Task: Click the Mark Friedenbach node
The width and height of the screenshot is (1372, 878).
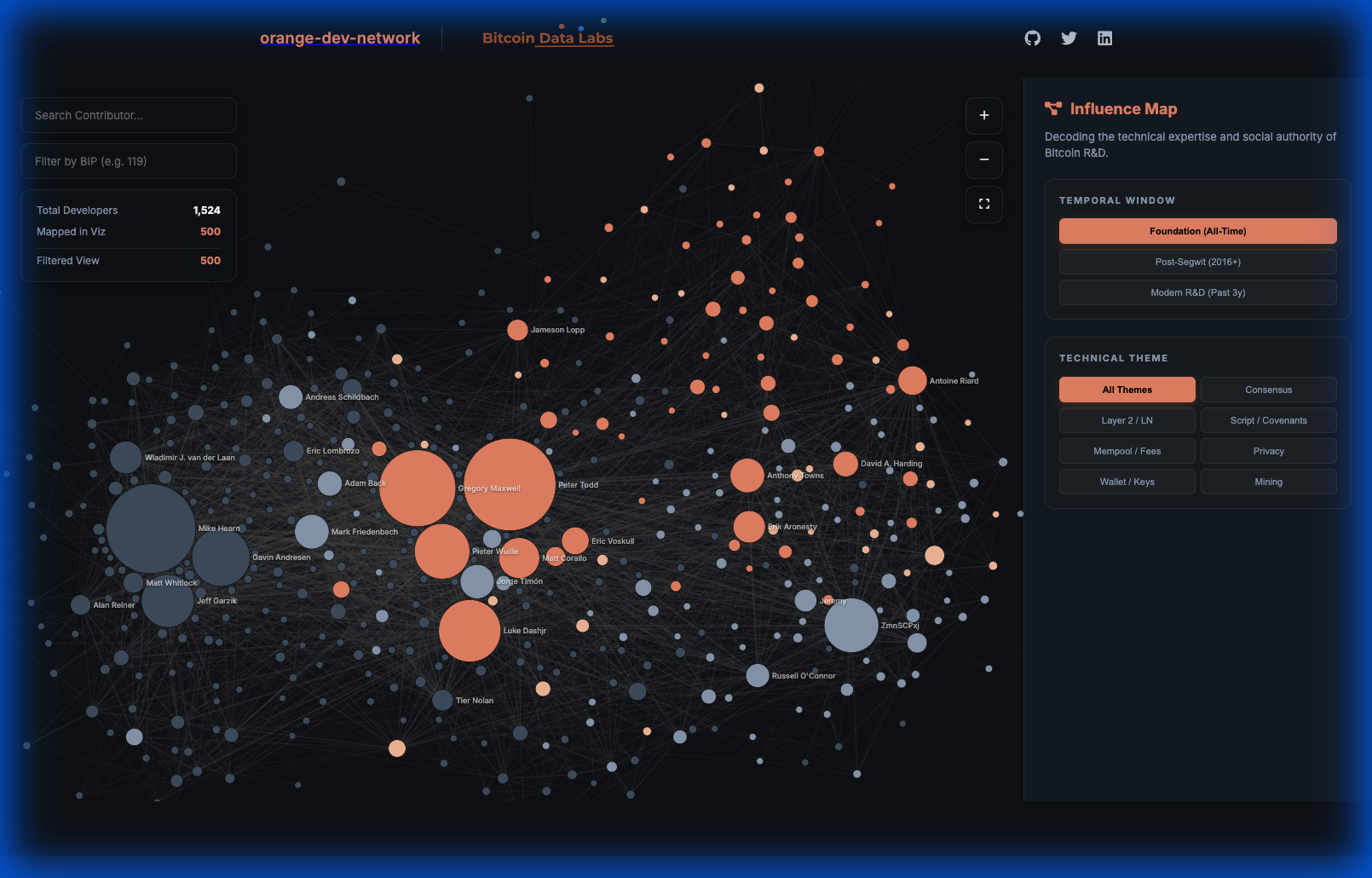Action: tap(312, 532)
